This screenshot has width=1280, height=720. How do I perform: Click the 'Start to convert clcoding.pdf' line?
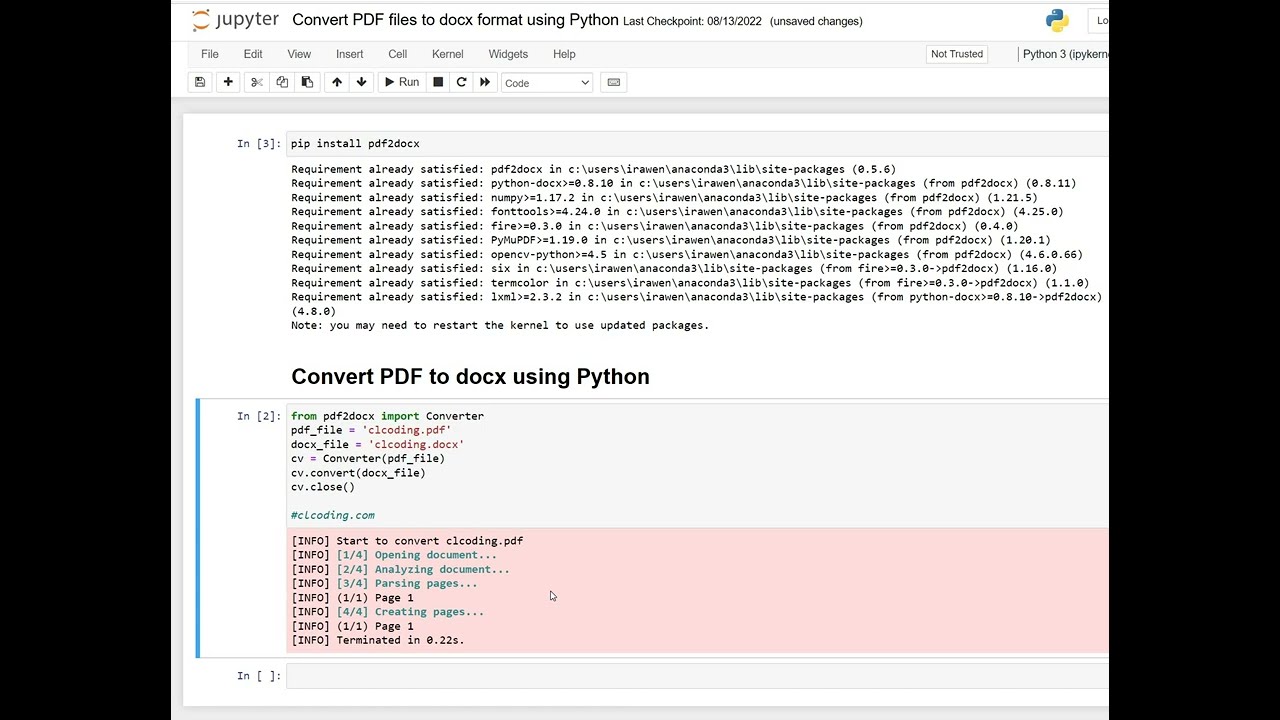407,541
